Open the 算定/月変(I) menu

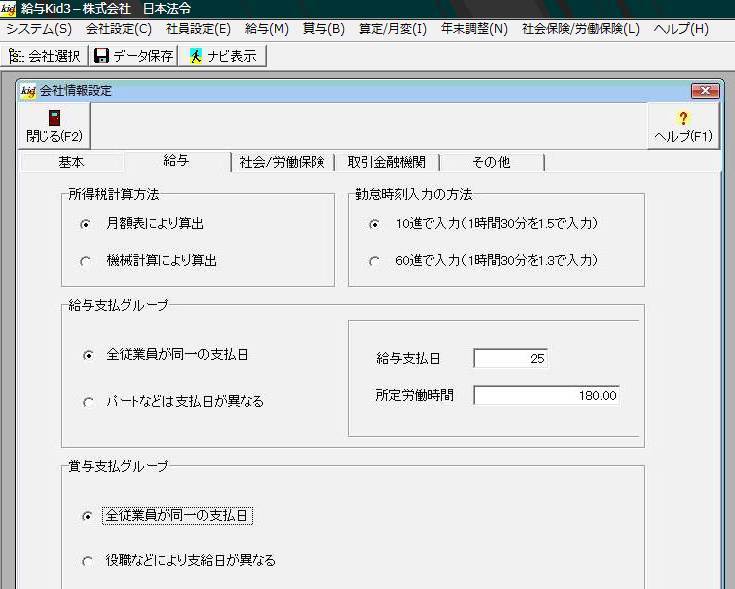(393, 29)
